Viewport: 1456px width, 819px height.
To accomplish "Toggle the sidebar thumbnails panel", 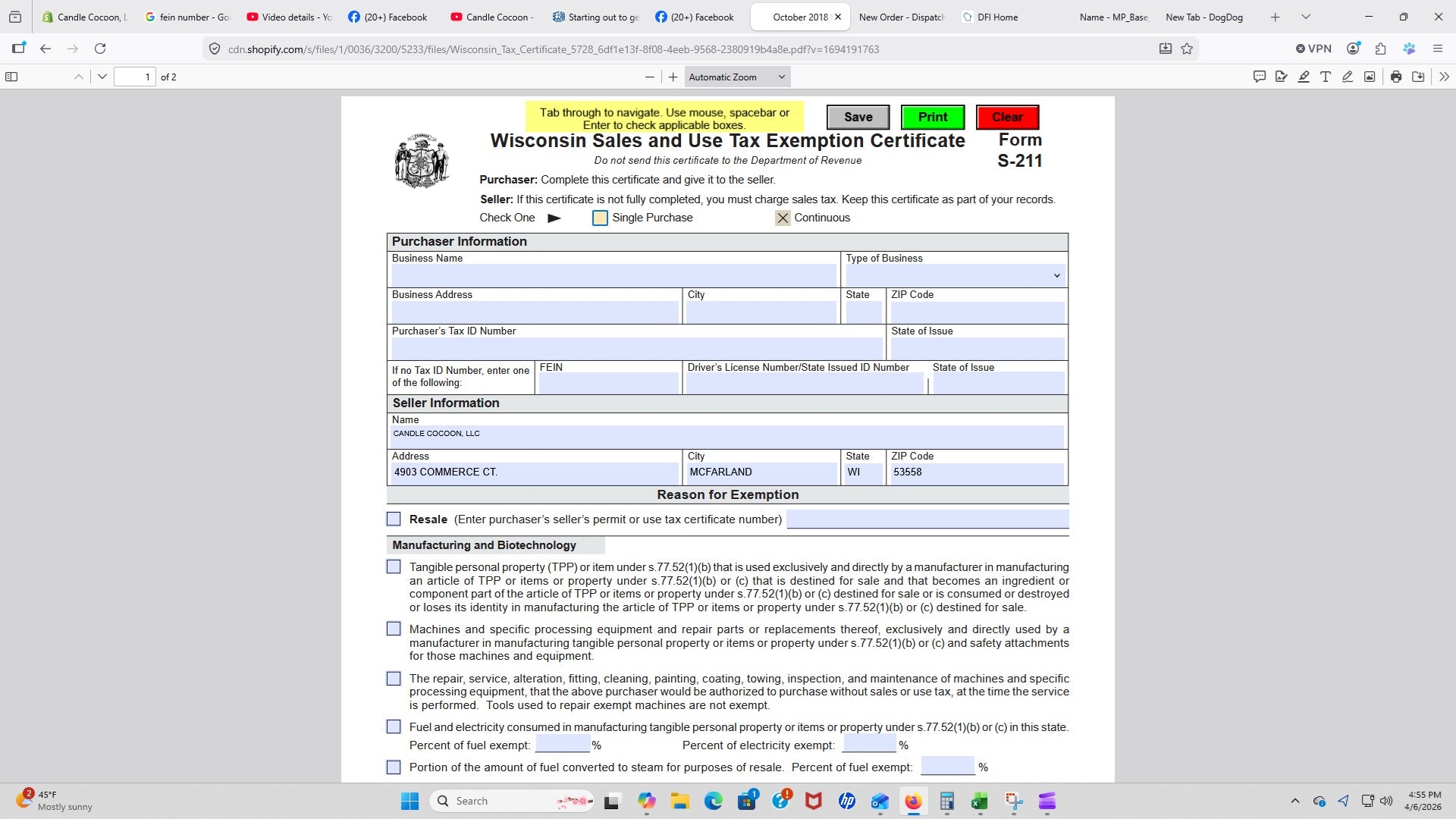I will [x=12, y=76].
